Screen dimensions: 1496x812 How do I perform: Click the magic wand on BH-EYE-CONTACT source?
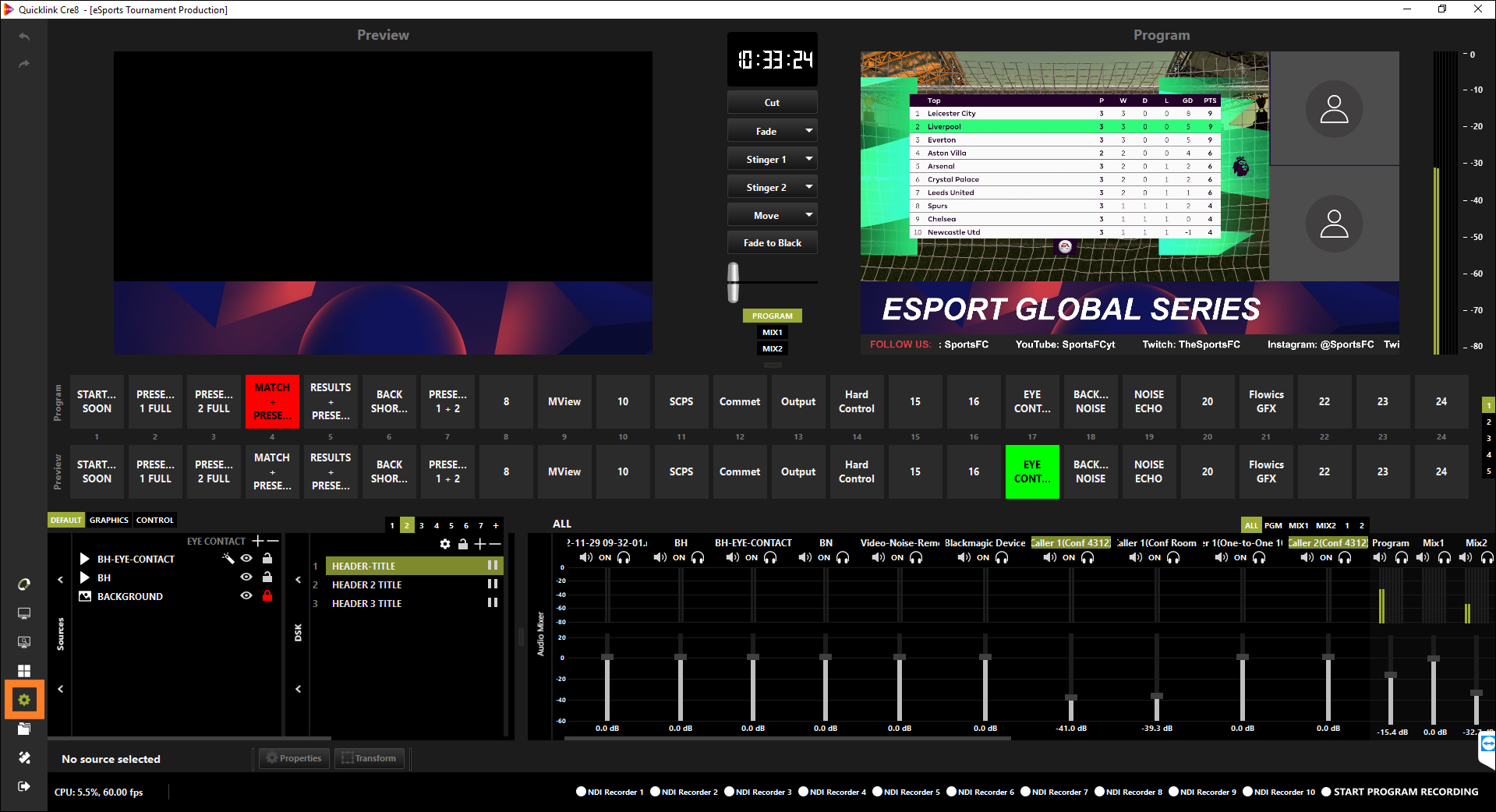228,558
